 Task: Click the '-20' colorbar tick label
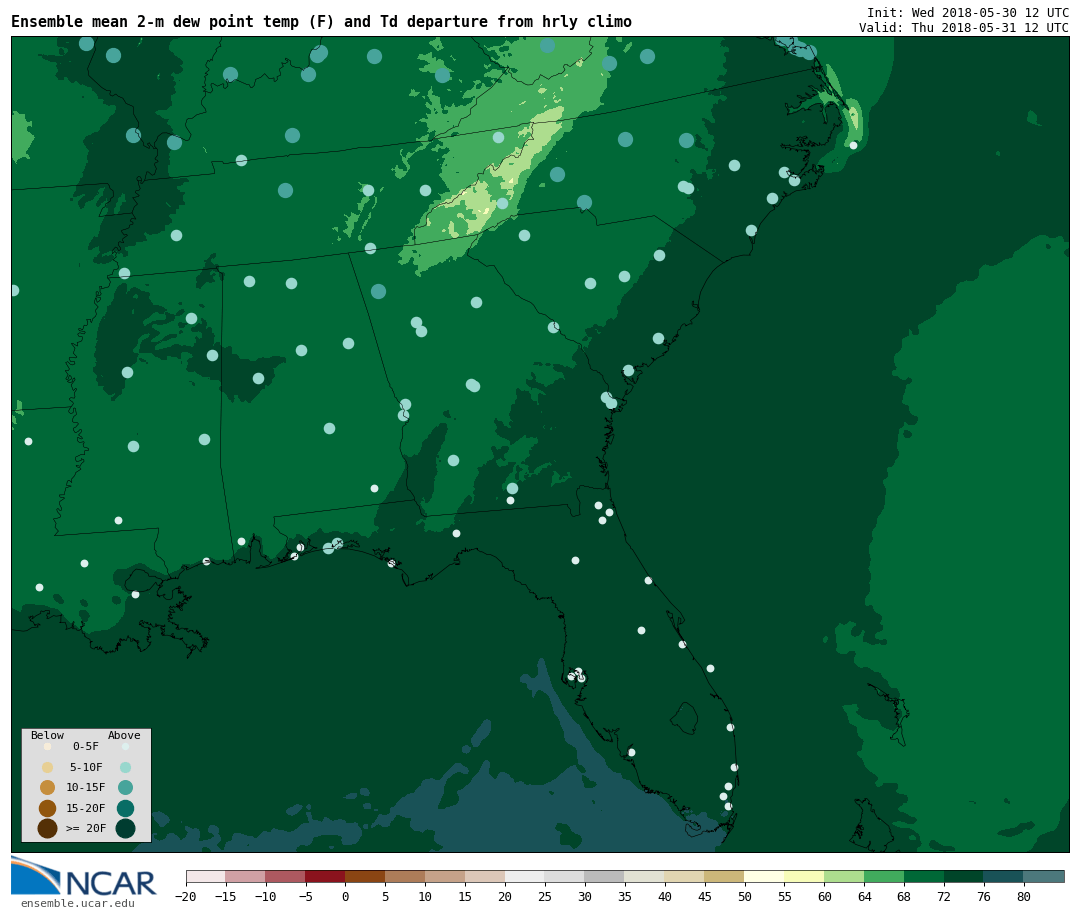pyautogui.click(x=185, y=896)
